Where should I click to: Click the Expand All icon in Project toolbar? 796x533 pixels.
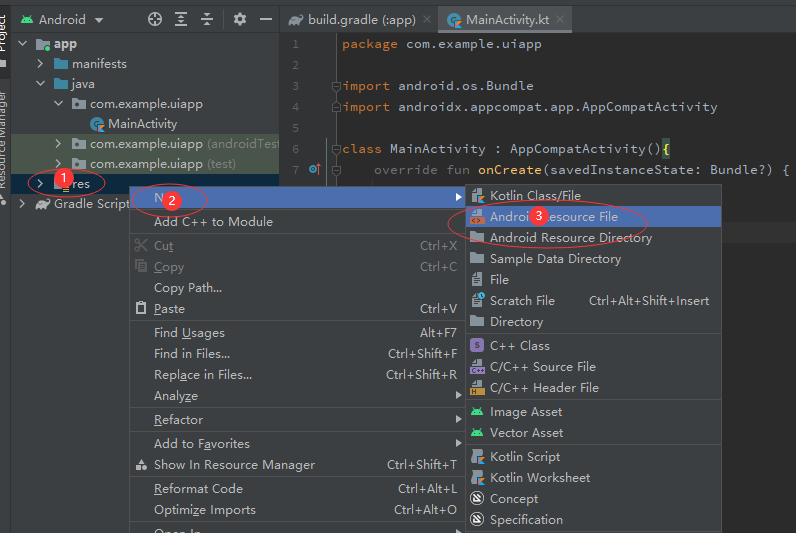[x=181, y=19]
